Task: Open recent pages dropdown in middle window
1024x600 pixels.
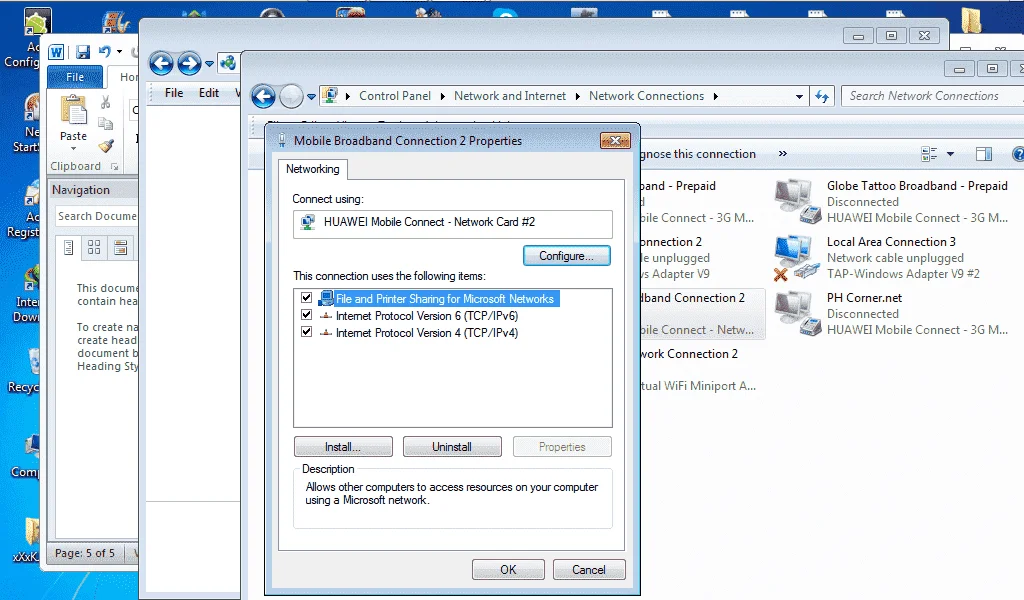Action: pos(209,64)
